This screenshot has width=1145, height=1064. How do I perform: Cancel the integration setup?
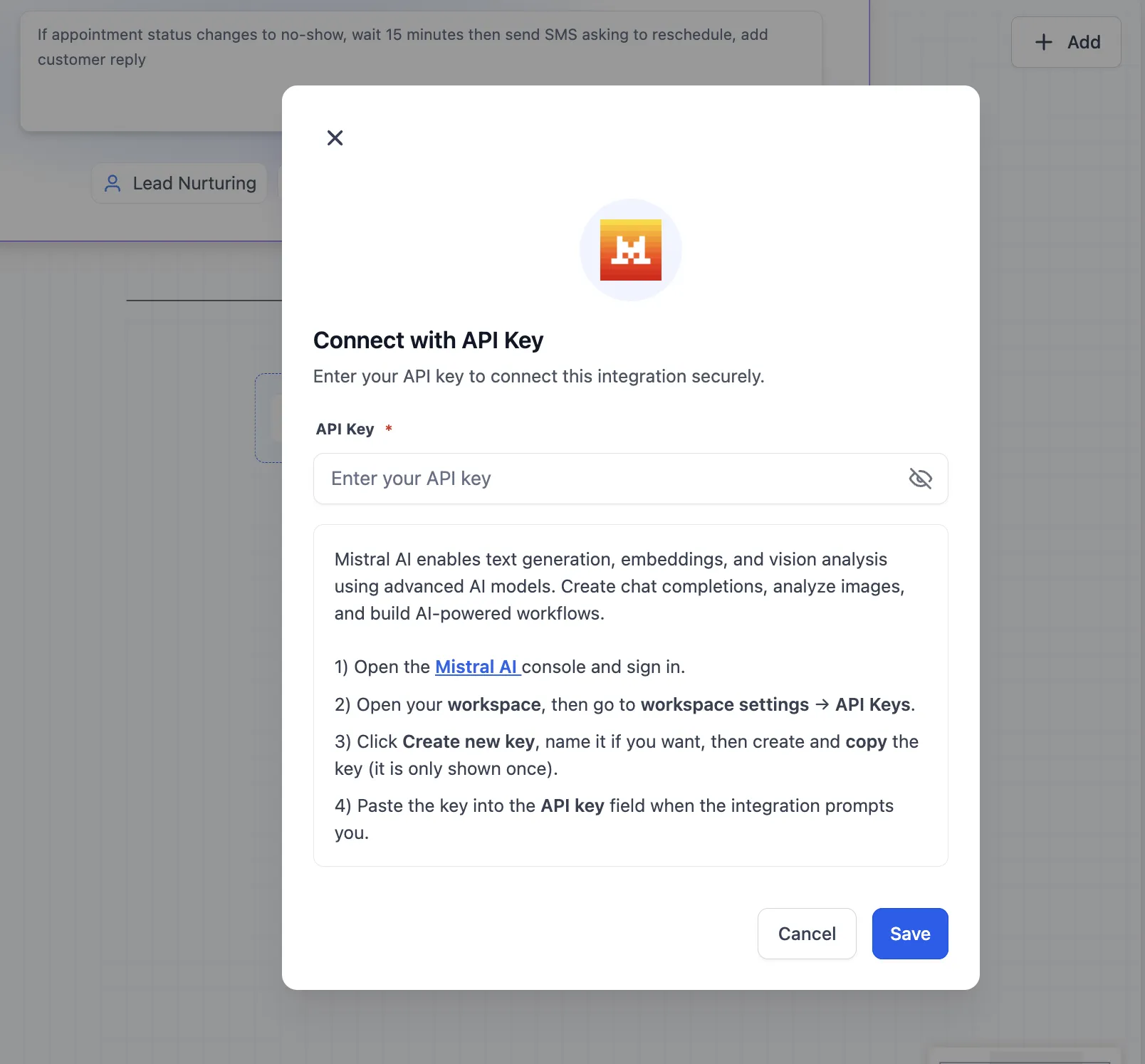coord(806,934)
